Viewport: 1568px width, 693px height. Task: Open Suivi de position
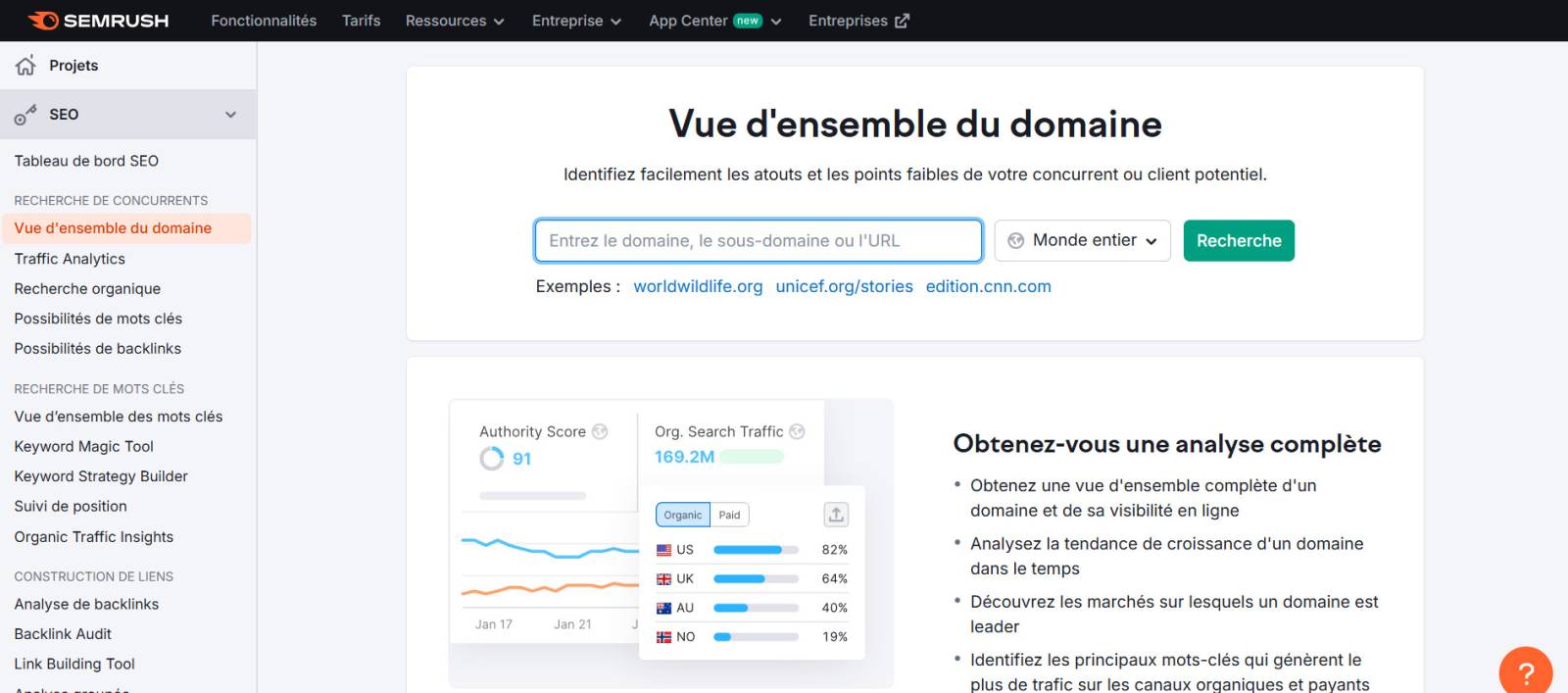[x=71, y=507]
